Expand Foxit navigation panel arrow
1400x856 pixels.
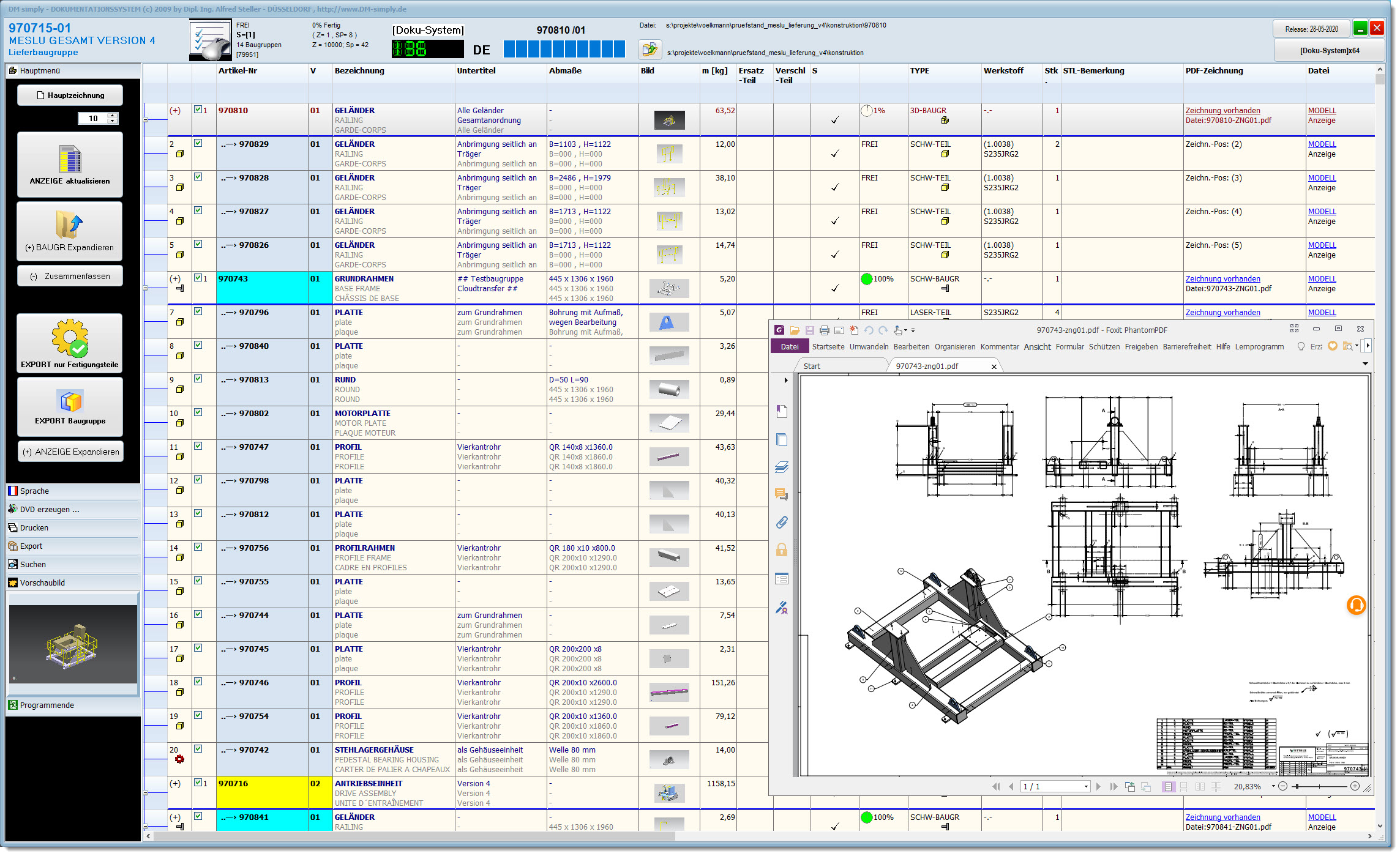(786, 381)
